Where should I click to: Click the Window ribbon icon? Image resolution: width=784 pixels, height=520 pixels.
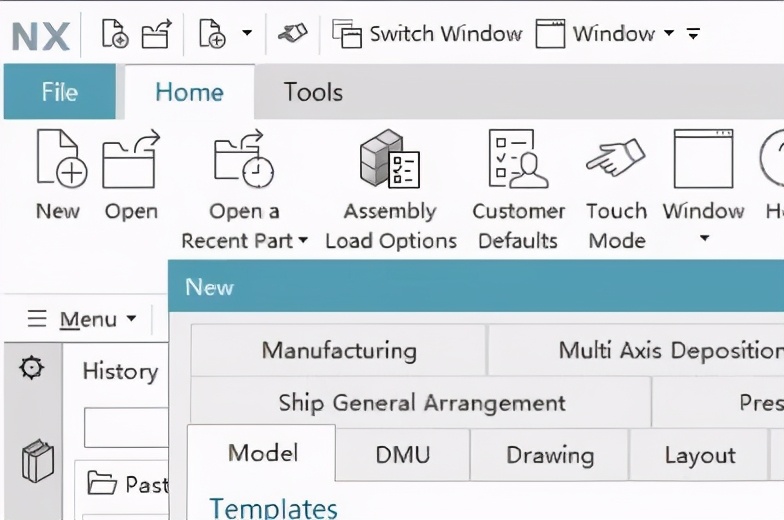click(x=704, y=159)
